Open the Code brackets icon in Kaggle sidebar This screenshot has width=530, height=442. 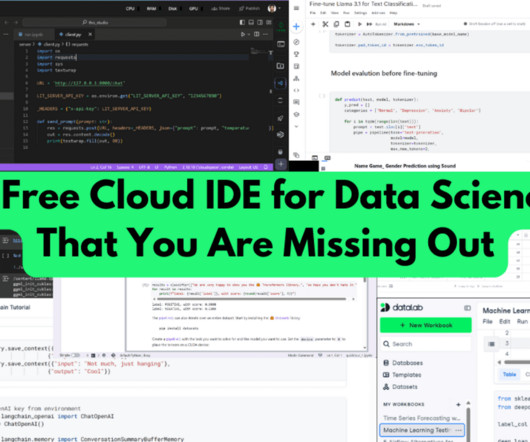click(296, 90)
